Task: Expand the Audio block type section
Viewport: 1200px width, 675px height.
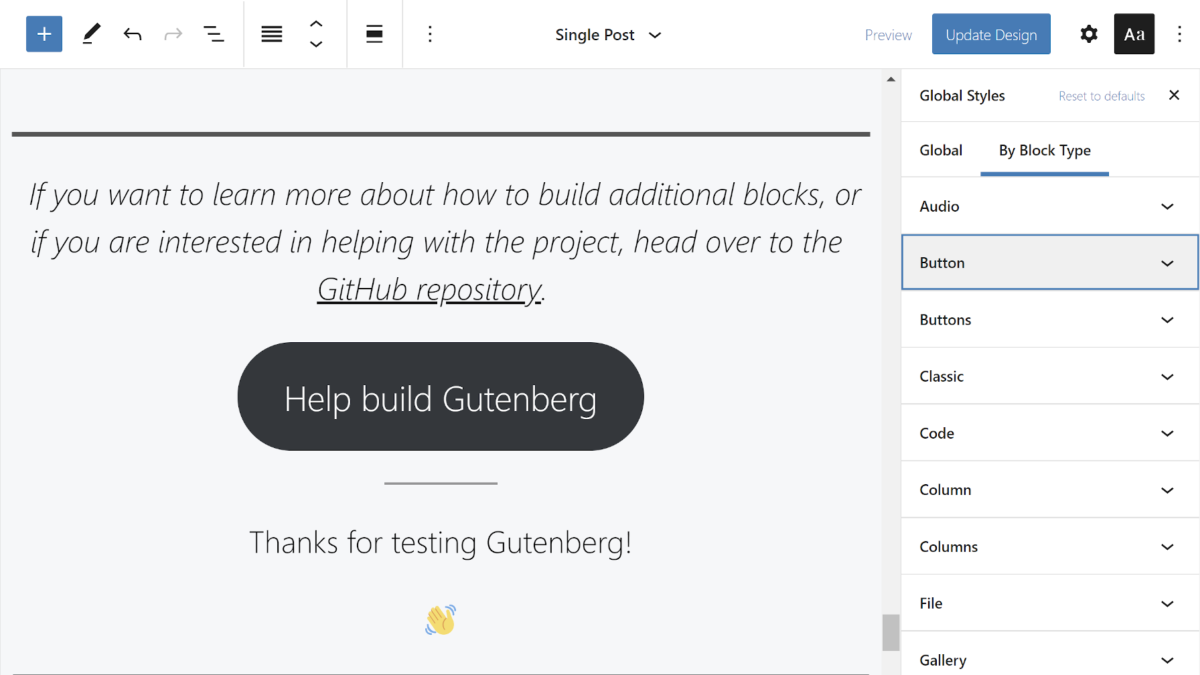Action: click(1049, 206)
